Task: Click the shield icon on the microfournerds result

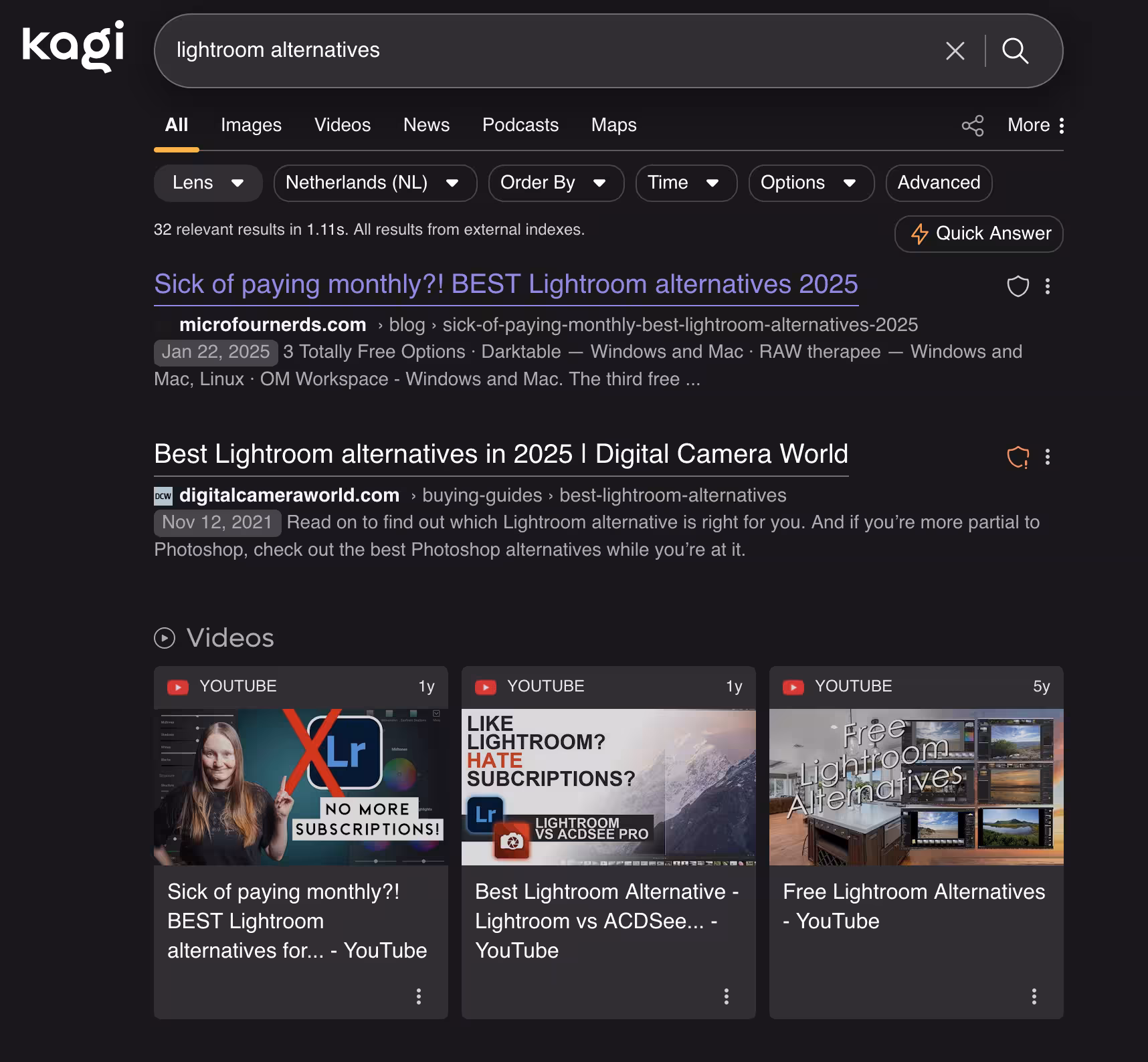Action: (1018, 287)
